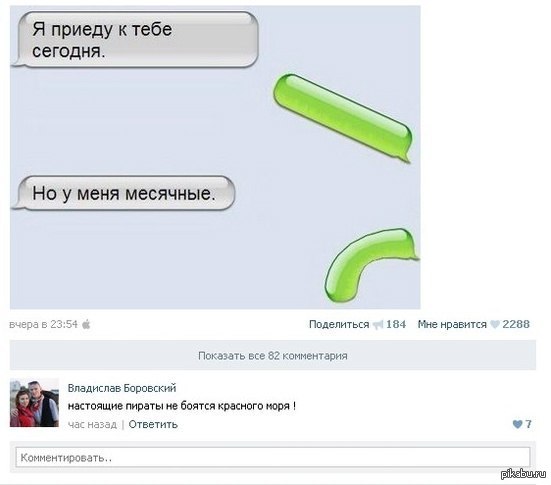This screenshot has height=485, width=551.
Task: Click Ответить to reply to comment
Action: [153, 425]
